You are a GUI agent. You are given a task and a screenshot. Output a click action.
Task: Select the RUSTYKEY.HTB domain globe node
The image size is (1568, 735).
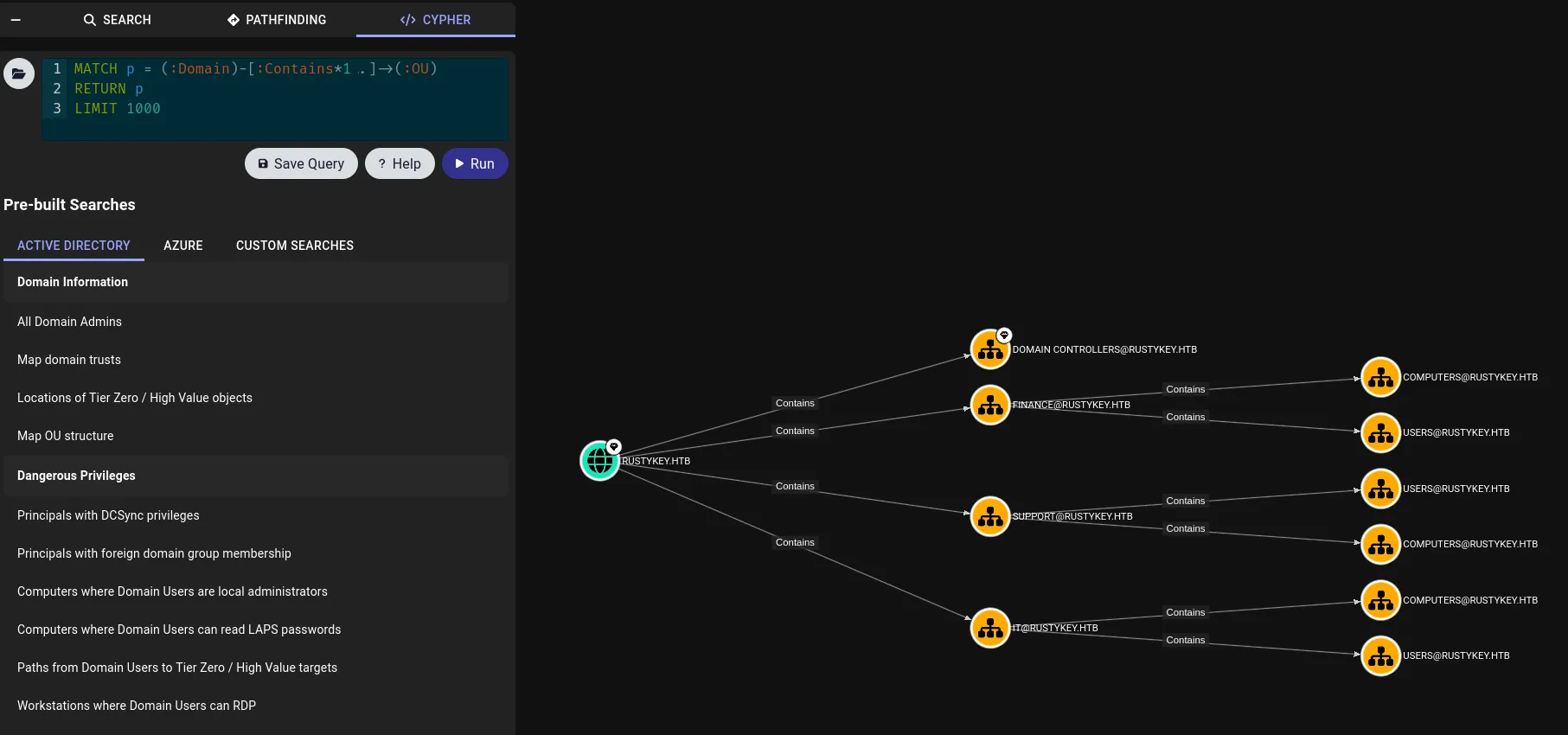[599, 461]
